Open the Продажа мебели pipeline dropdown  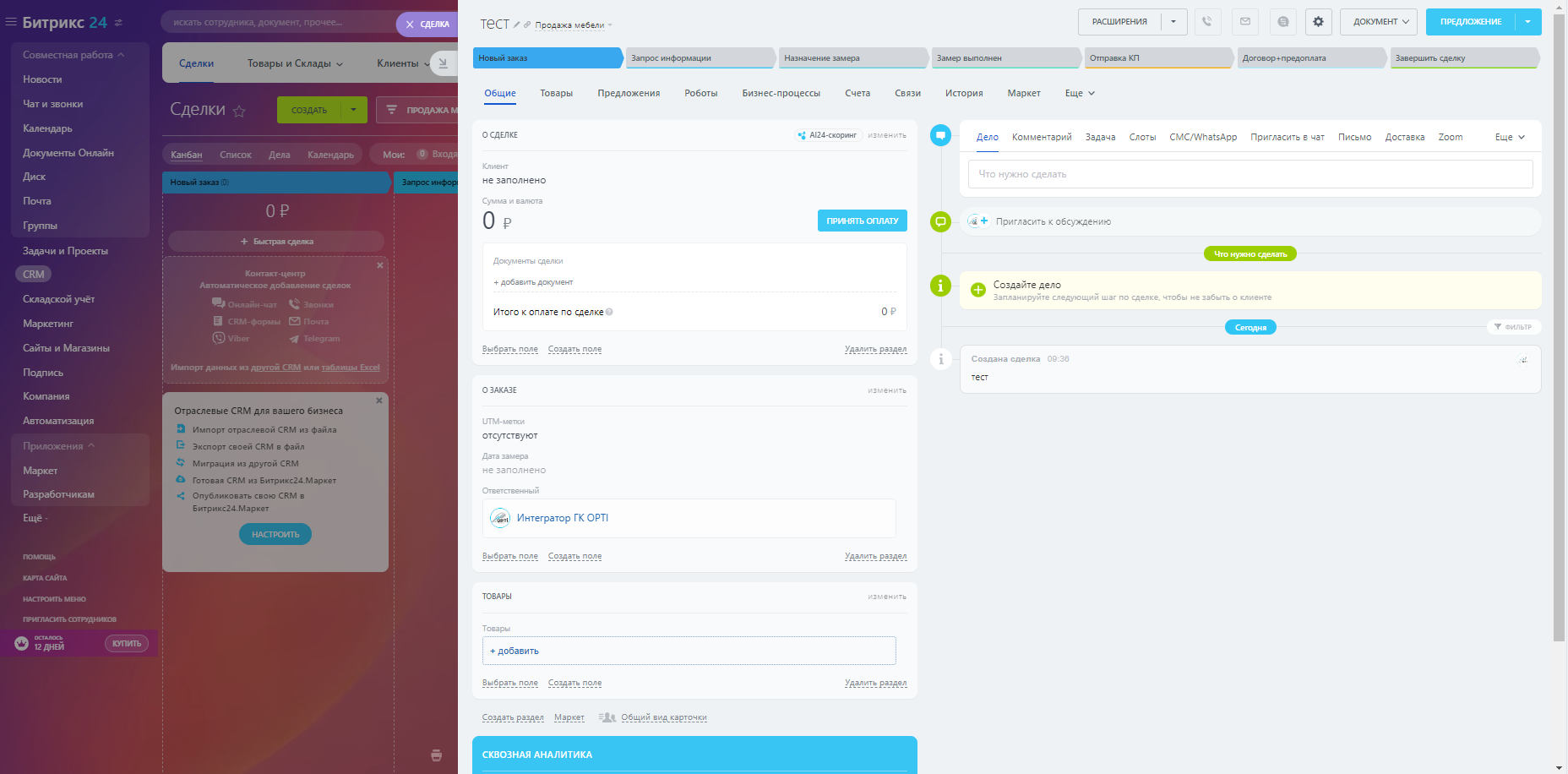click(574, 25)
